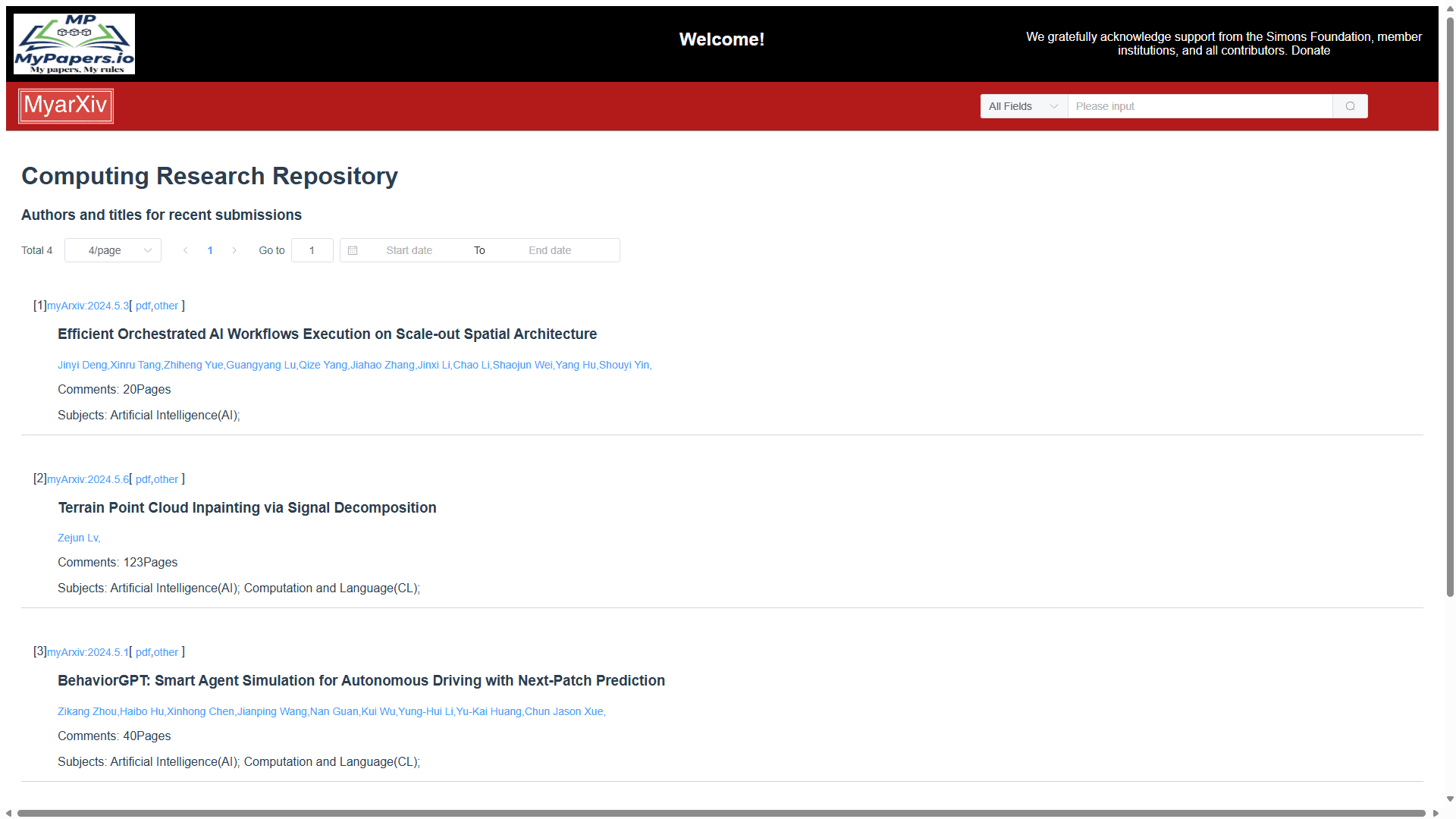Click the Start date field
1456x819 pixels.
click(409, 249)
